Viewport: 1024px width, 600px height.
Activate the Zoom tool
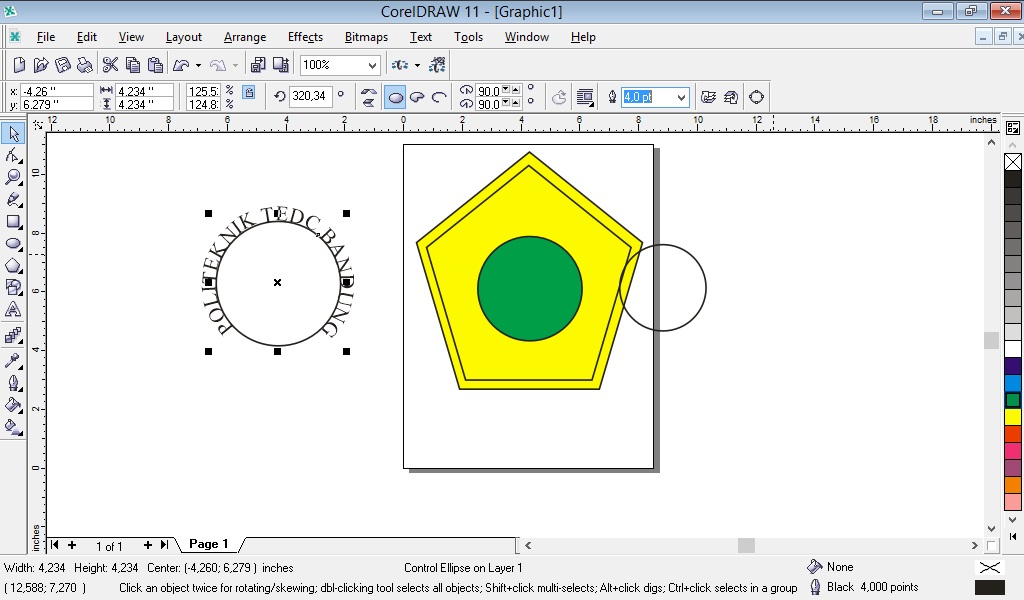[13, 177]
